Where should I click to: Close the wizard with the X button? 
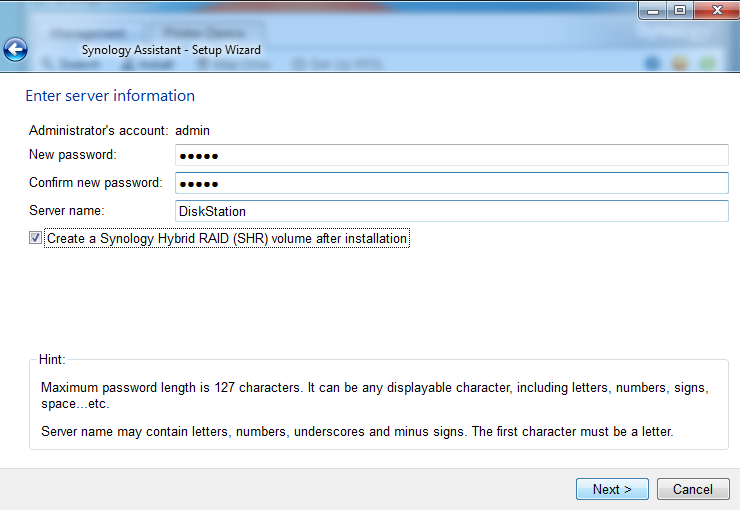point(717,10)
